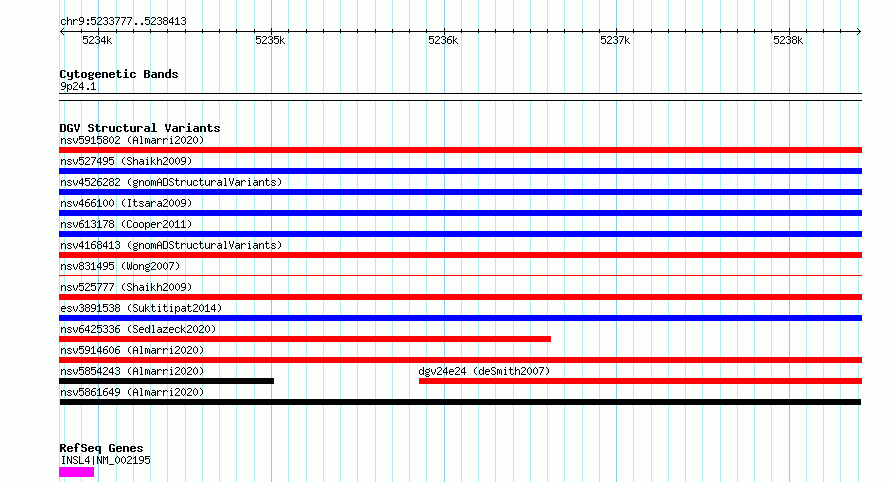The width and height of the screenshot is (890, 482).
Task: Select the short black nsv5854243 bar
Action: click(x=166, y=381)
